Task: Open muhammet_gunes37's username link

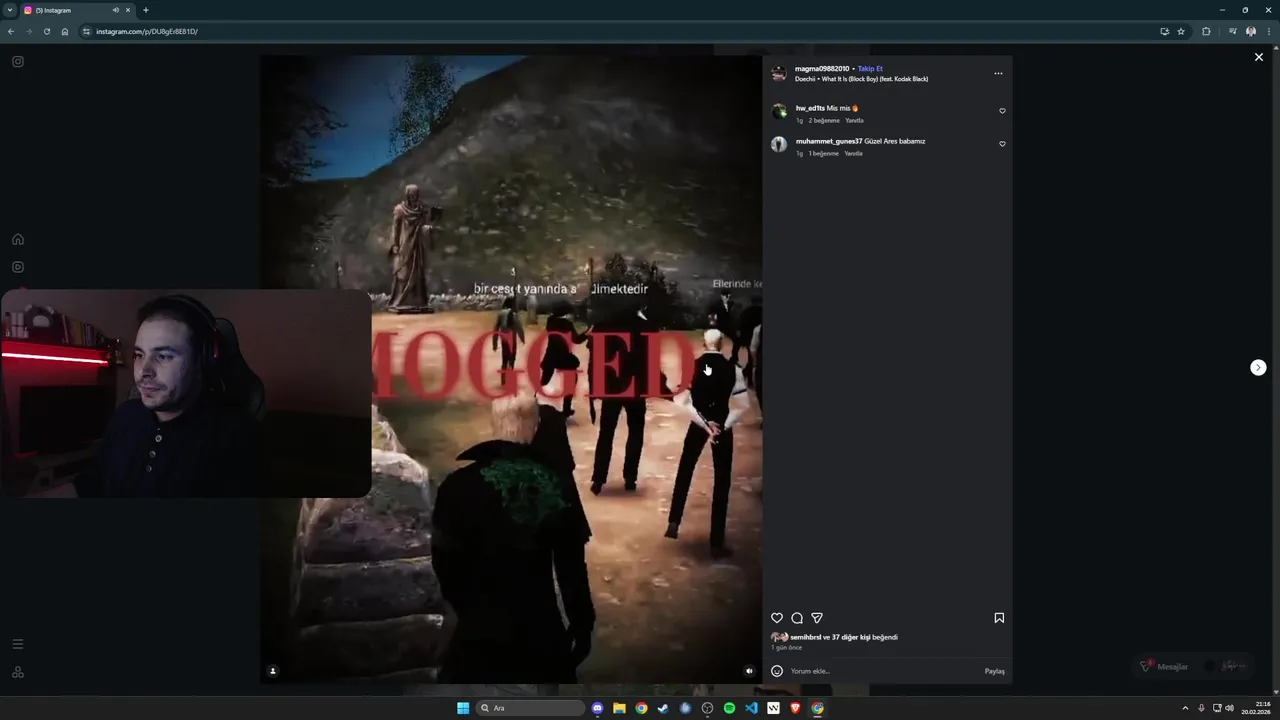Action: tap(829, 141)
